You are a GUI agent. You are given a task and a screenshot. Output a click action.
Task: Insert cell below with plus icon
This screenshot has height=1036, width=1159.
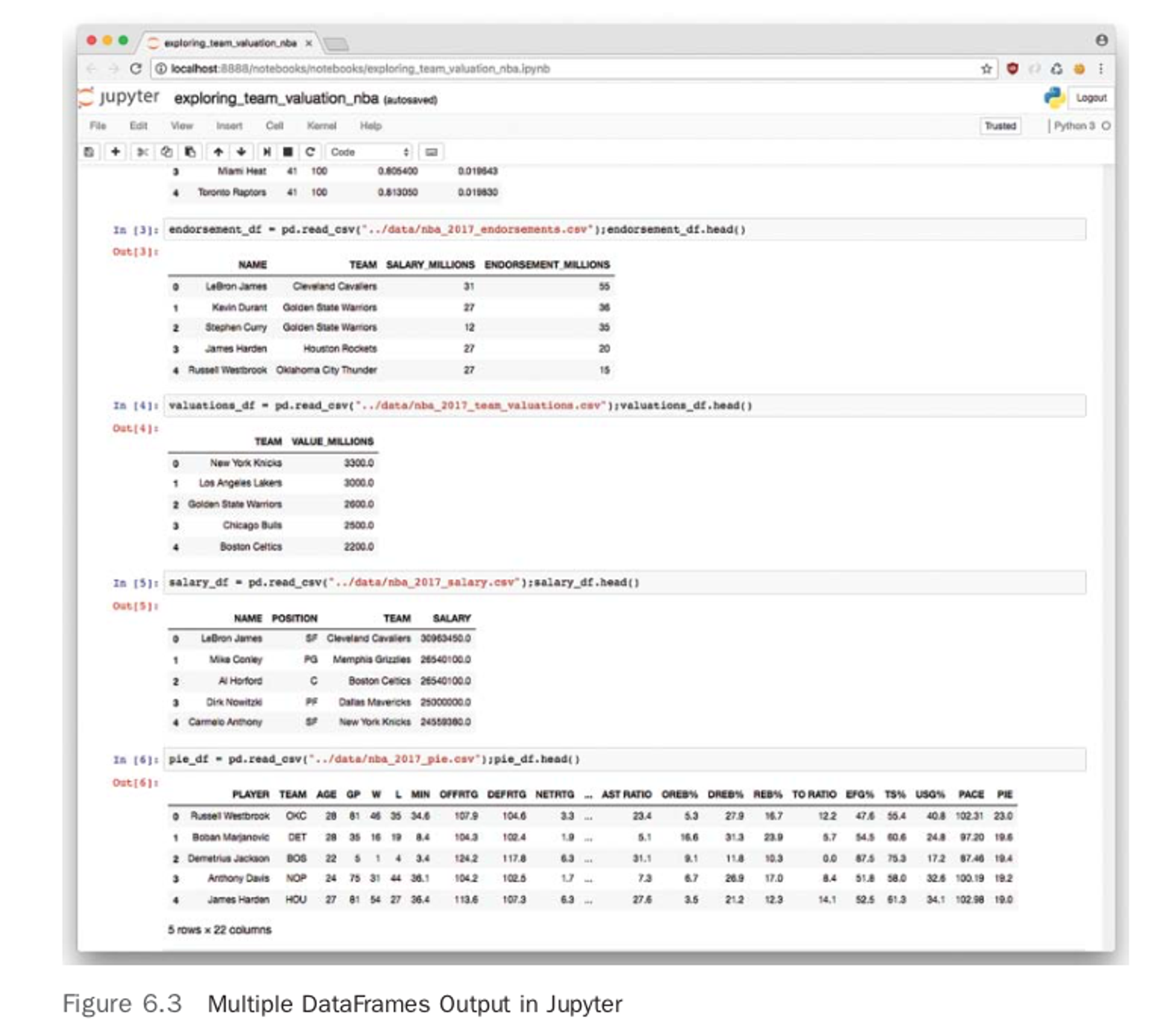(x=115, y=152)
